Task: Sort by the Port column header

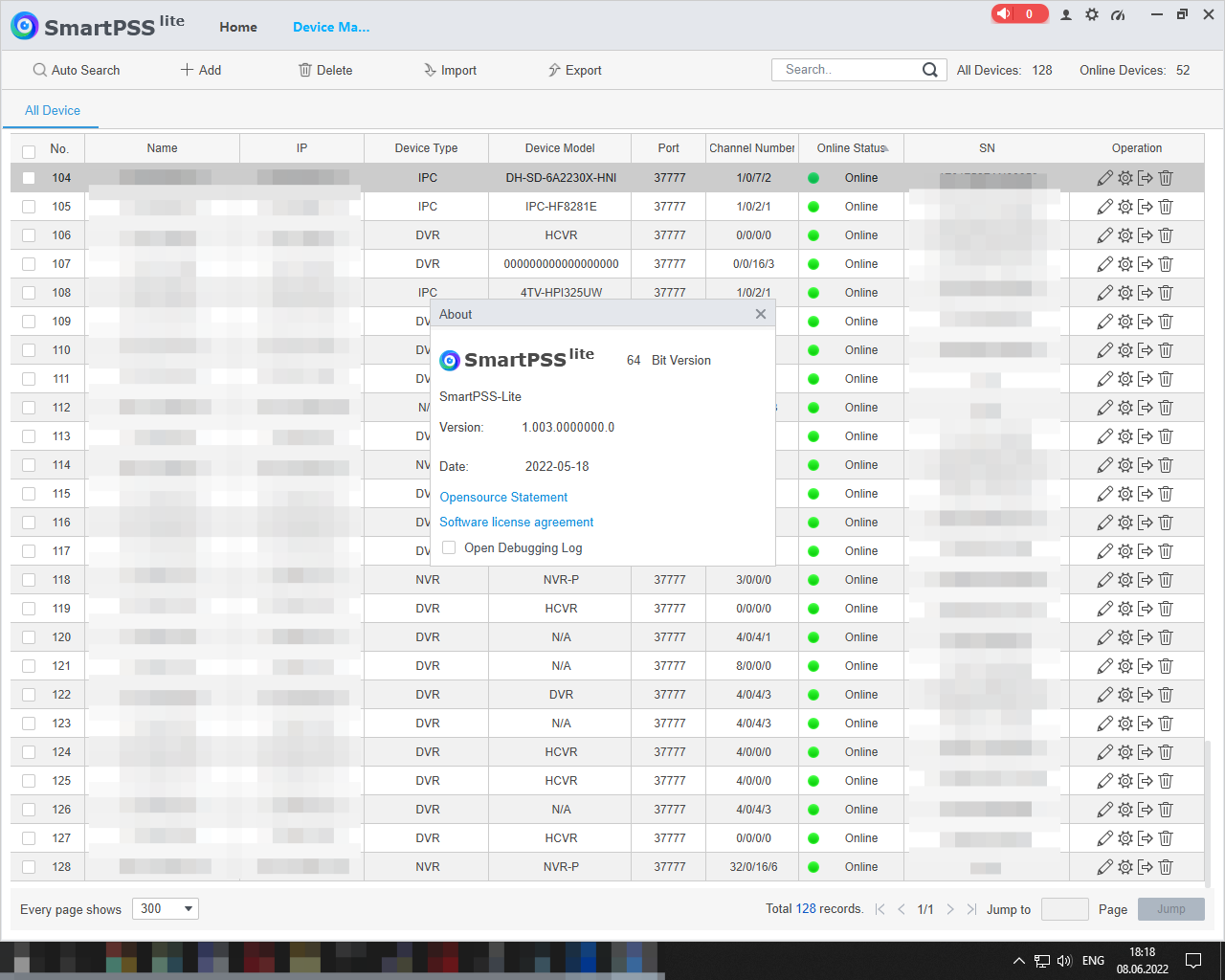Action: click(668, 148)
